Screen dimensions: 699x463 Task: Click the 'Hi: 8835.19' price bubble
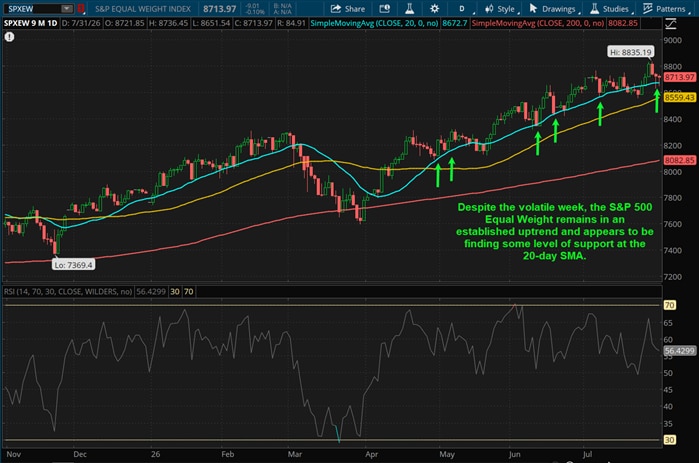click(x=631, y=52)
